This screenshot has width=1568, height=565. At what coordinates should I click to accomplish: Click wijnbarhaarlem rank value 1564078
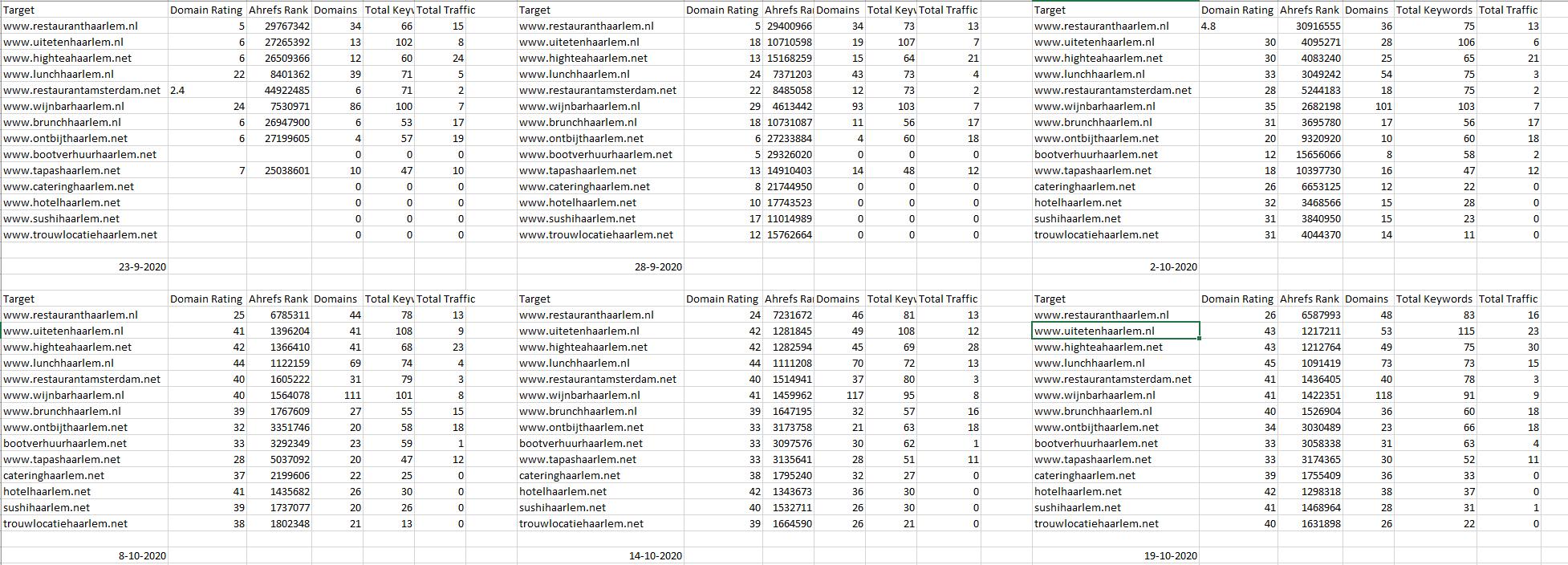(x=279, y=395)
